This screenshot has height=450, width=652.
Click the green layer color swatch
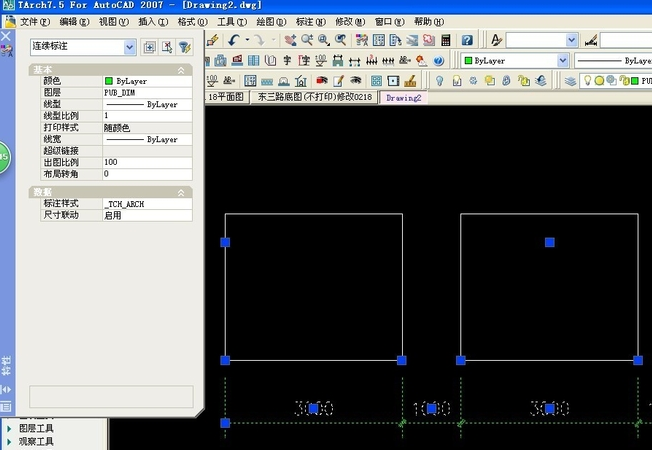point(635,81)
